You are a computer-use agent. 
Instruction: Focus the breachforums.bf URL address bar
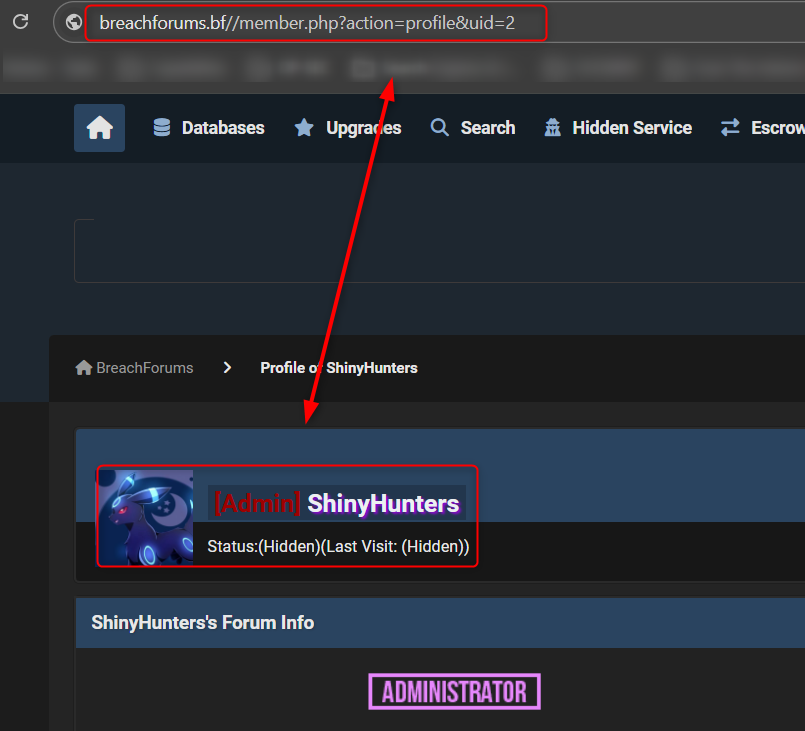pyautogui.click(x=307, y=23)
